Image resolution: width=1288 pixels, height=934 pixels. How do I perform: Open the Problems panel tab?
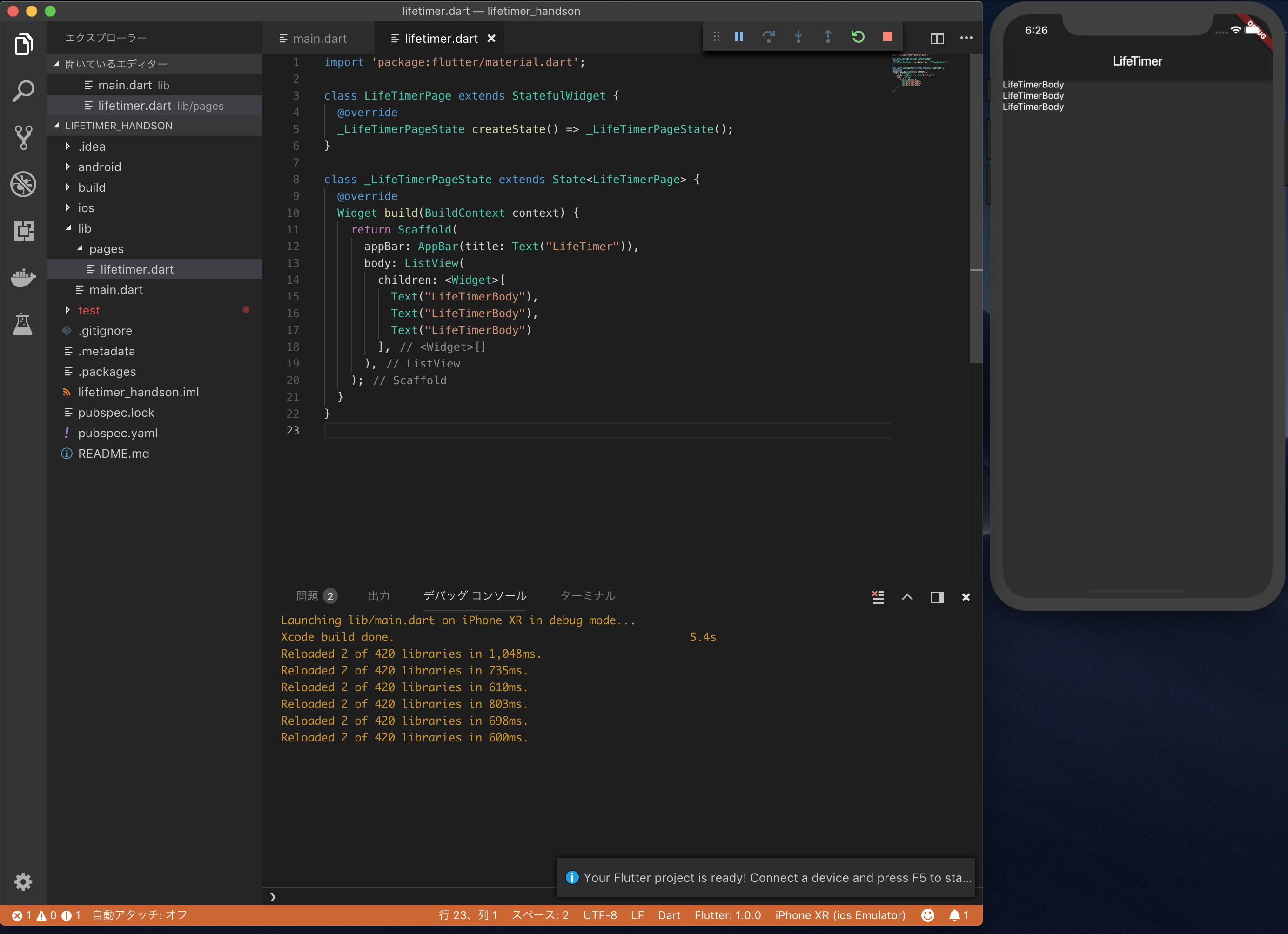coord(316,595)
